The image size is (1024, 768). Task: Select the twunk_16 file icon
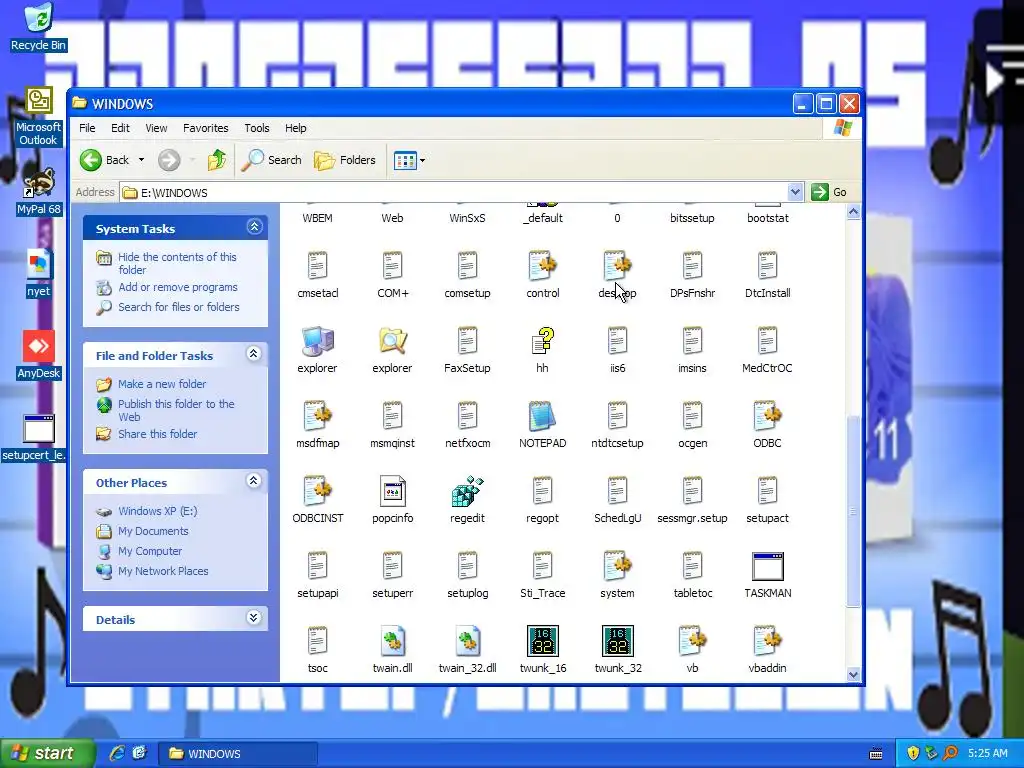(x=543, y=641)
